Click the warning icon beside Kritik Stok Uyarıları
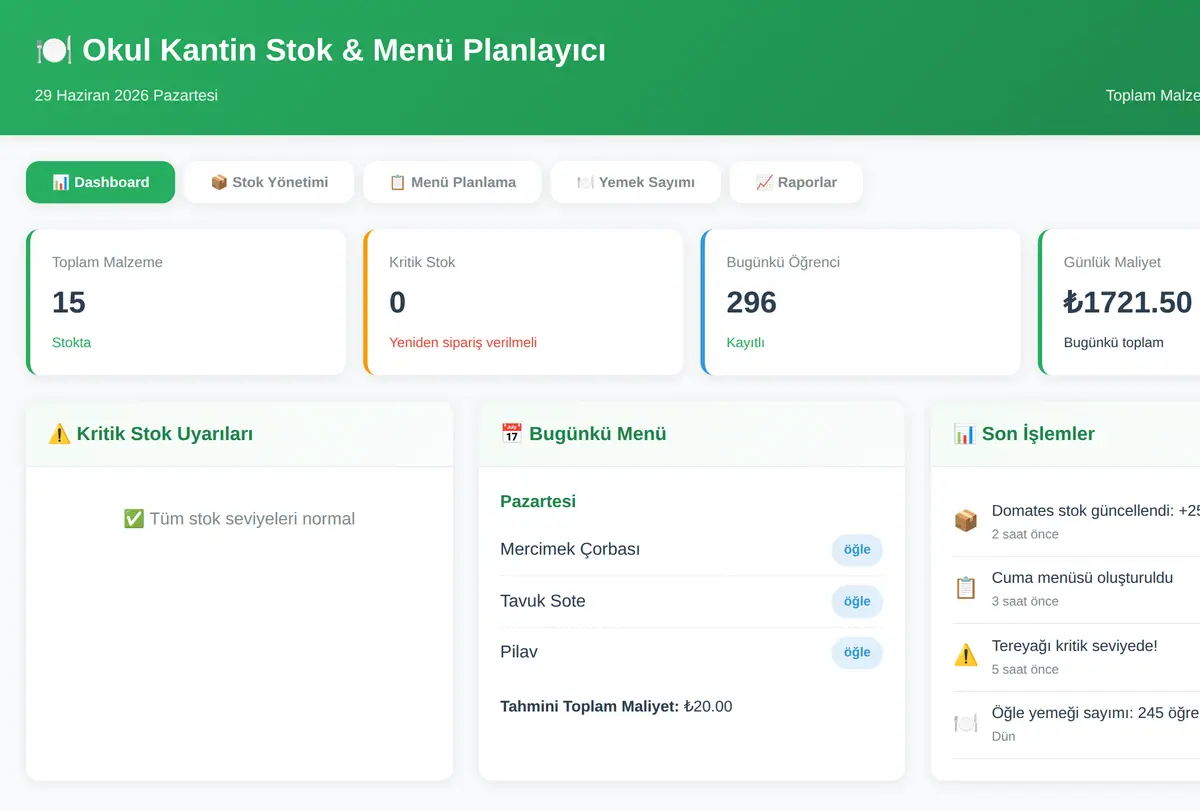The width and height of the screenshot is (1200, 811). tap(59, 434)
